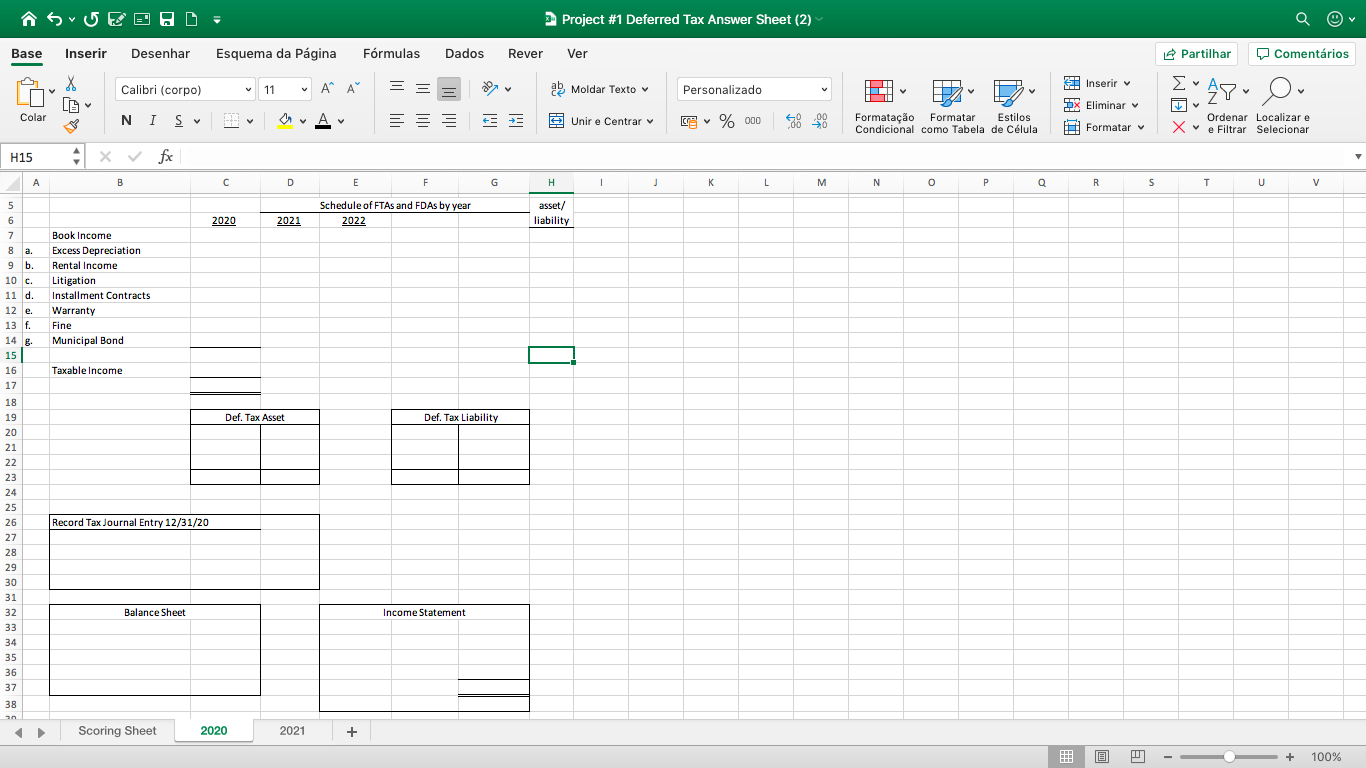1366x768 pixels.
Task: Open Formatação Condicional menu
Action: pos(884,107)
